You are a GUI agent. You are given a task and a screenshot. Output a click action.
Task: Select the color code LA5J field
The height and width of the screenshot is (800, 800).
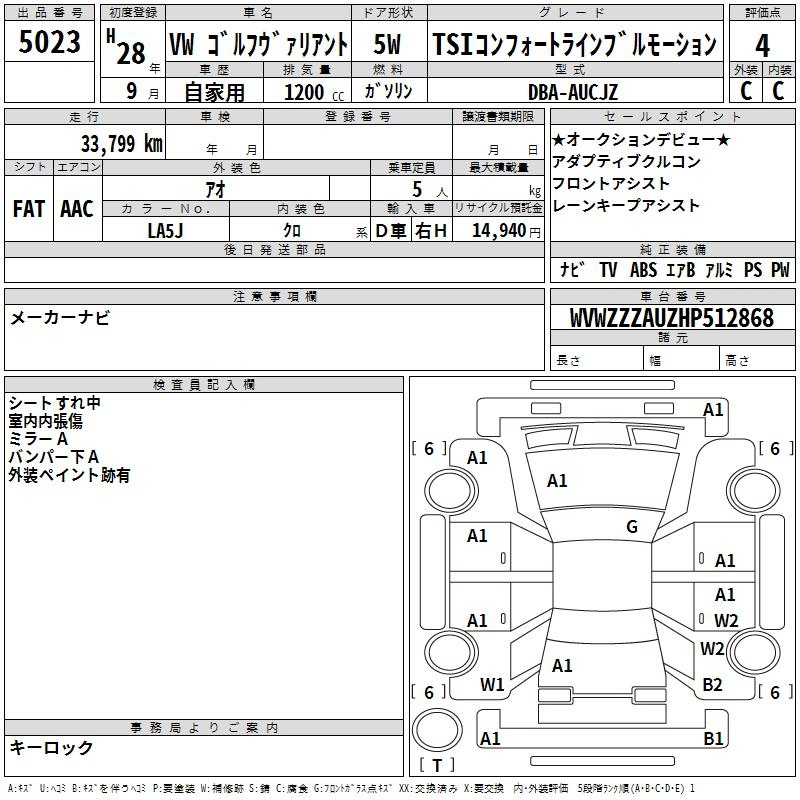[x=166, y=231]
